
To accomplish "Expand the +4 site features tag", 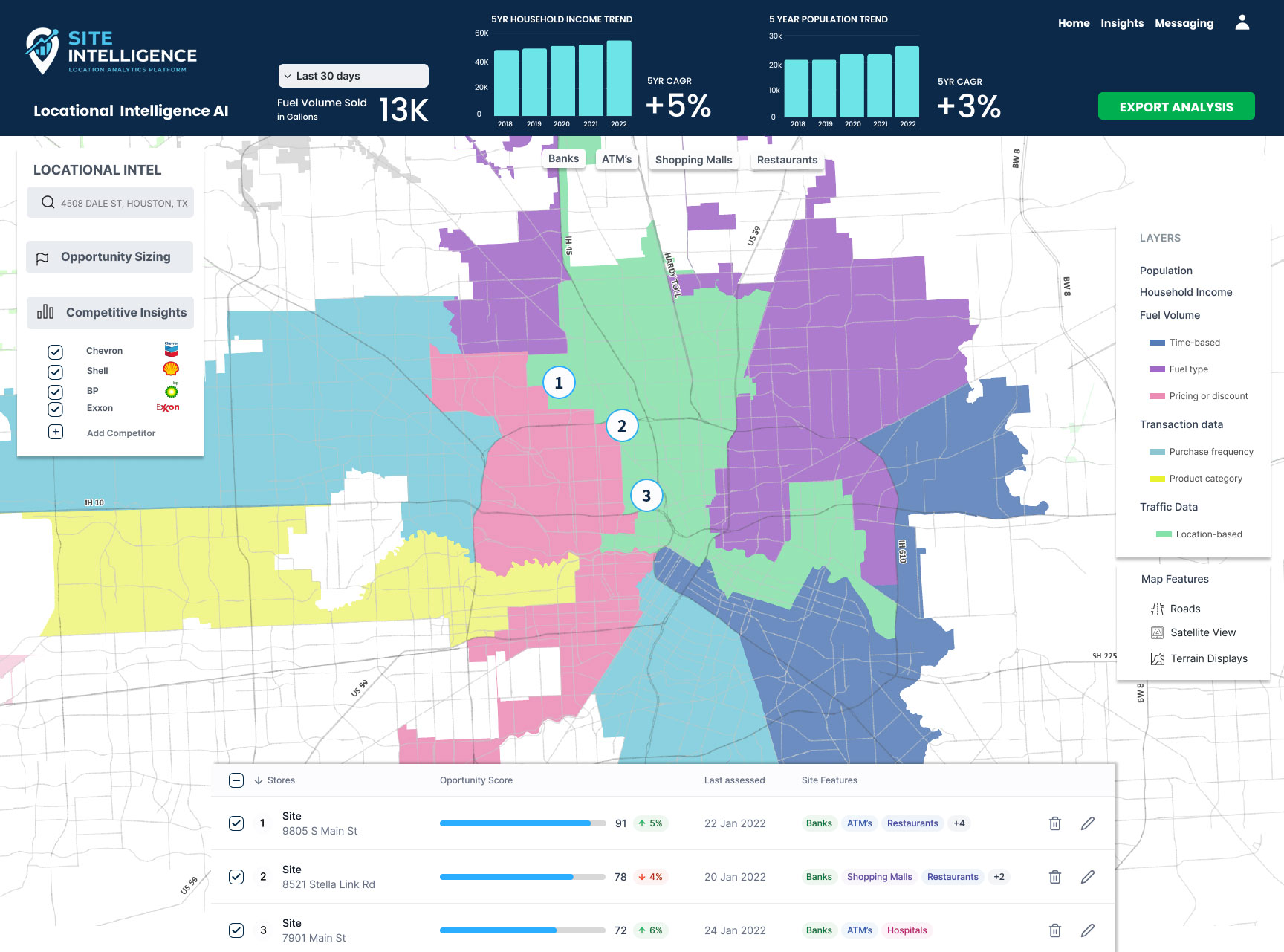I will click(x=959, y=823).
